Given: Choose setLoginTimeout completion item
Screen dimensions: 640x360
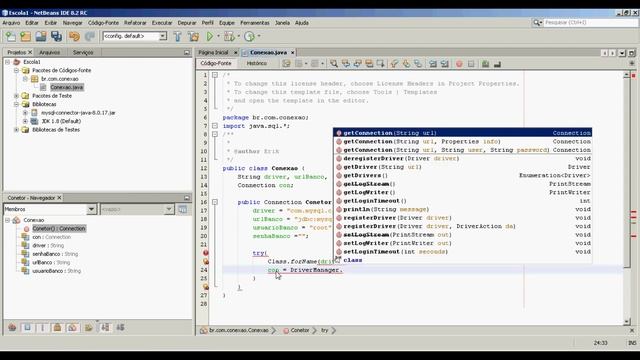Looking at the screenshot, I should (x=463, y=252).
